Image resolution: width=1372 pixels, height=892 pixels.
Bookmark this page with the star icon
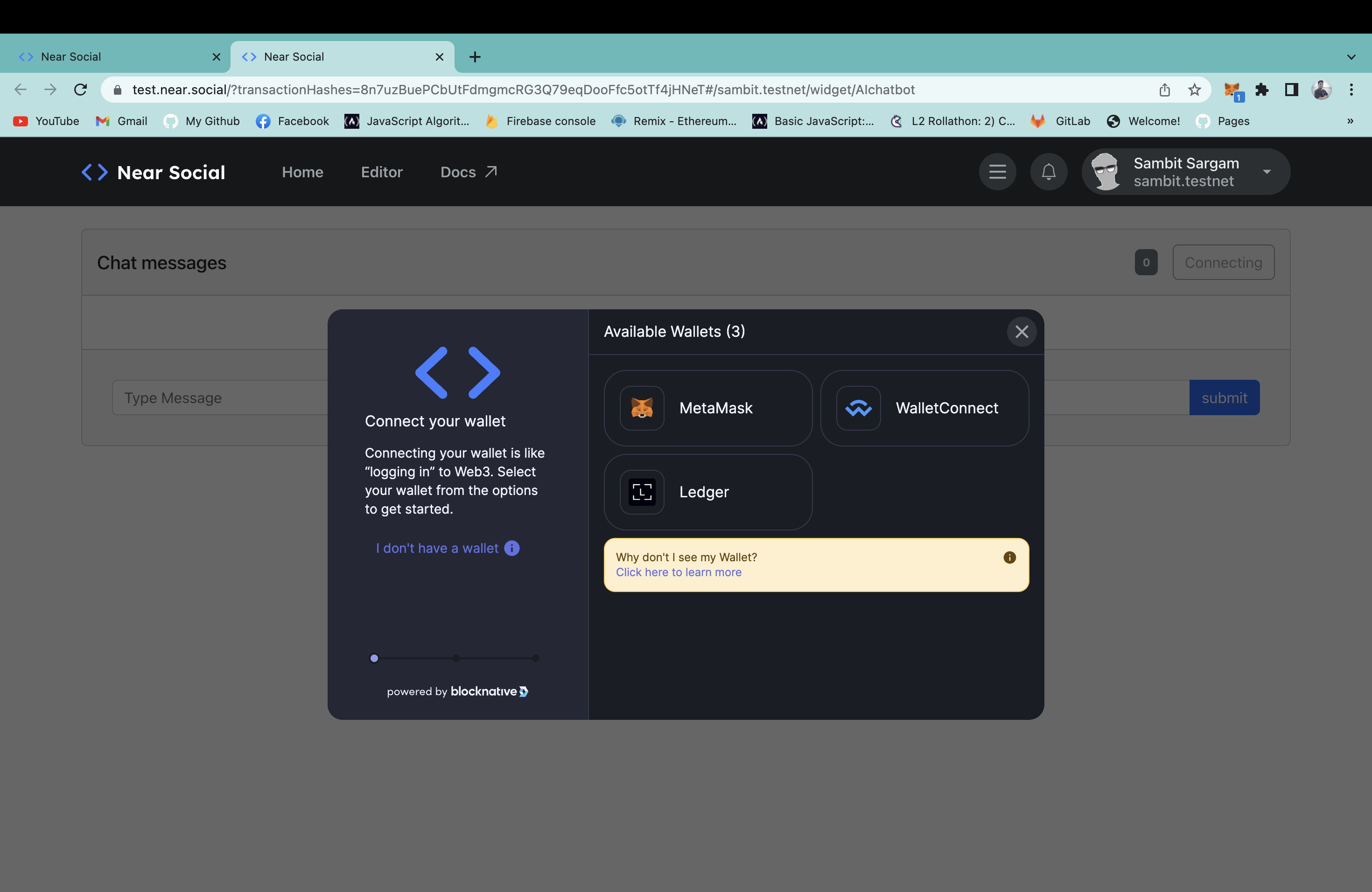pos(1194,90)
